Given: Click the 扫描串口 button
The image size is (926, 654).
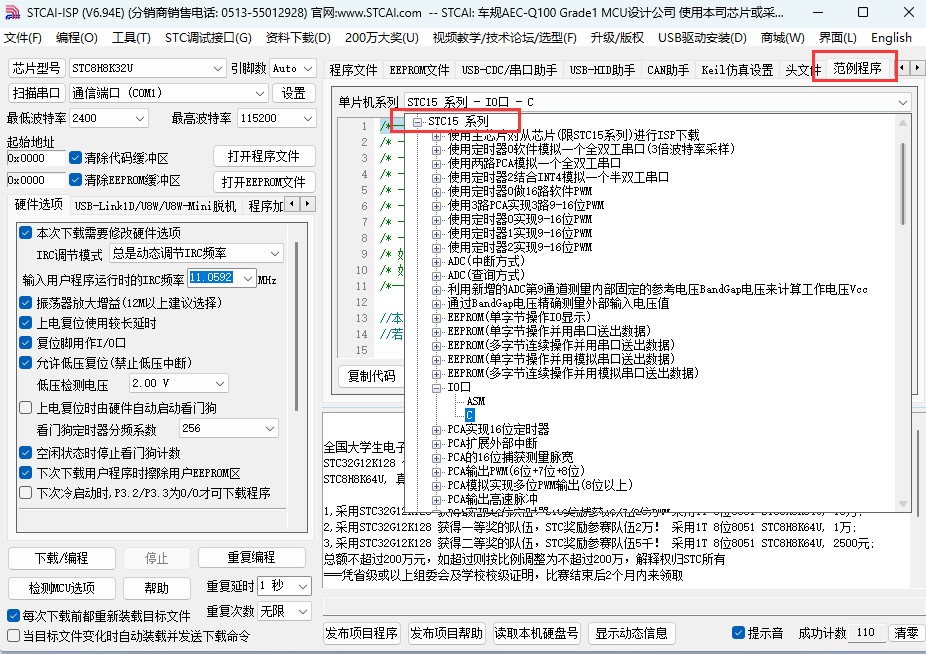Looking at the screenshot, I should pos(36,93).
